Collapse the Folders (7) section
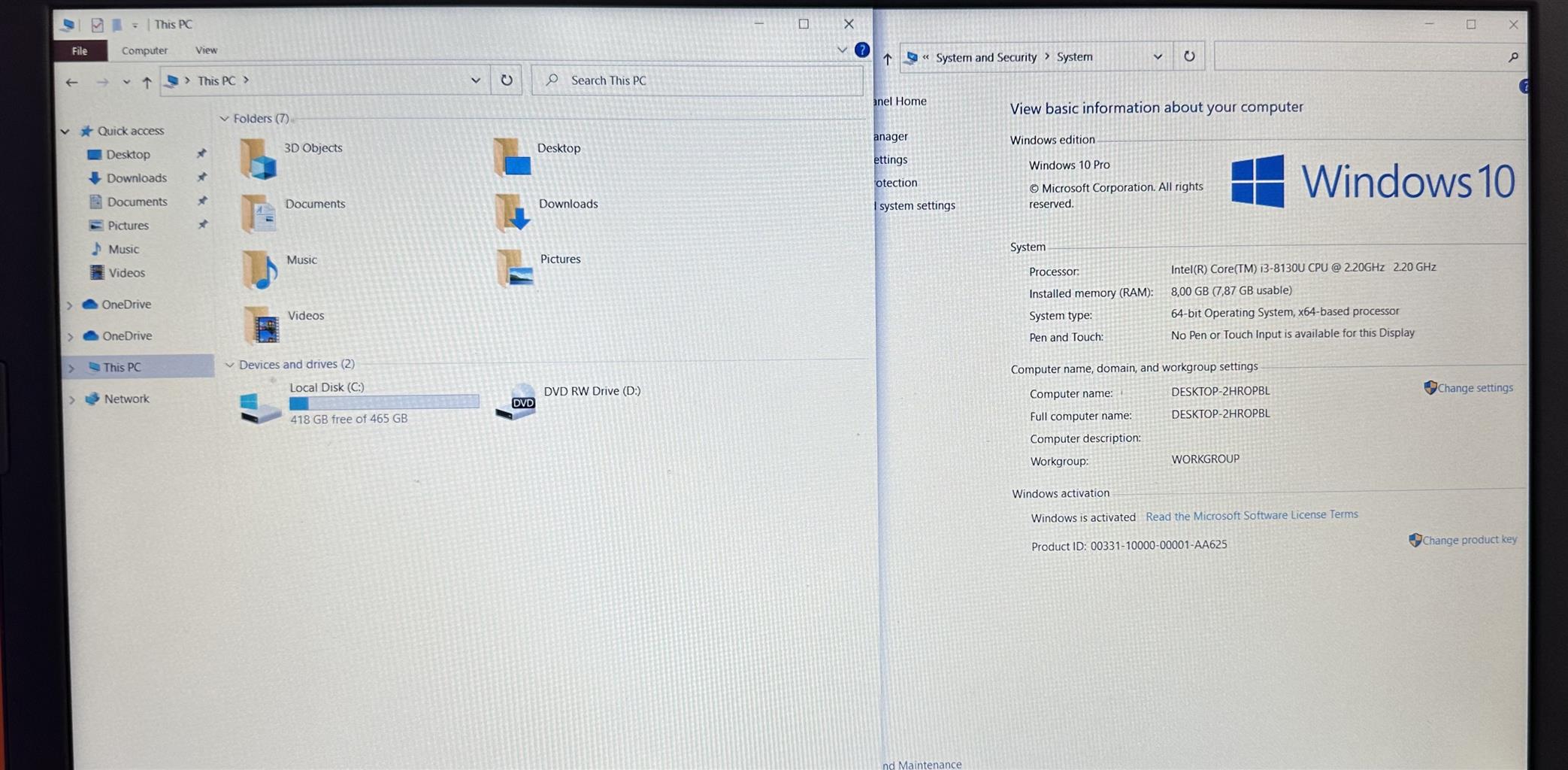Screen dimensions: 1568x770 tap(224, 119)
